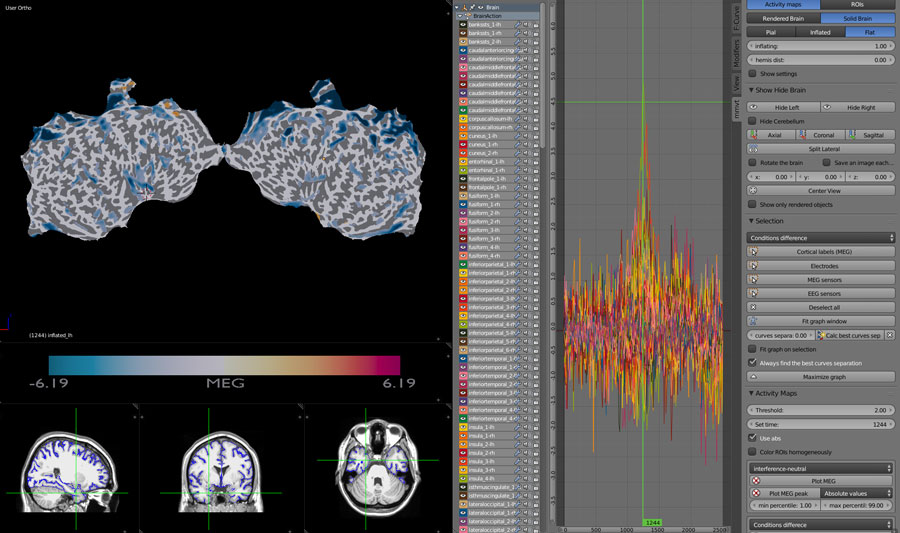Click Sagittal view axis icon

(x=852, y=135)
